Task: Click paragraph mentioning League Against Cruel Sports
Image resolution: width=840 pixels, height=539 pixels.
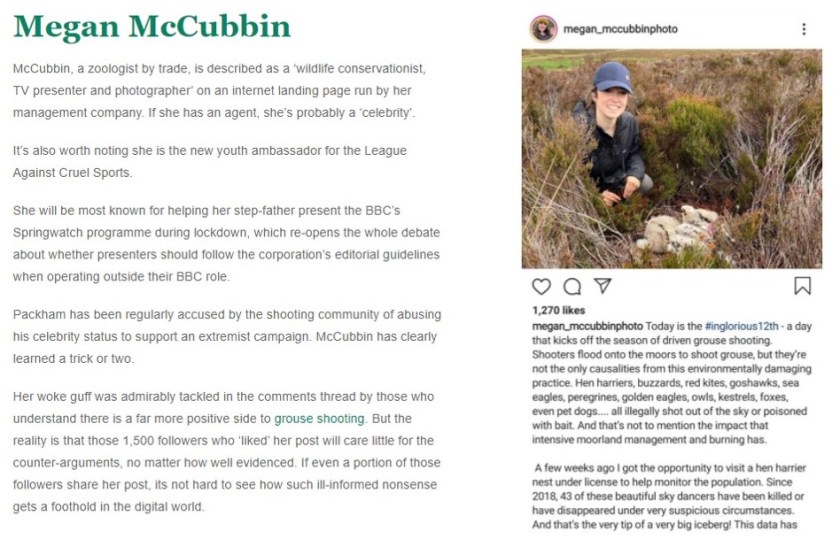Action: (210, 161)
